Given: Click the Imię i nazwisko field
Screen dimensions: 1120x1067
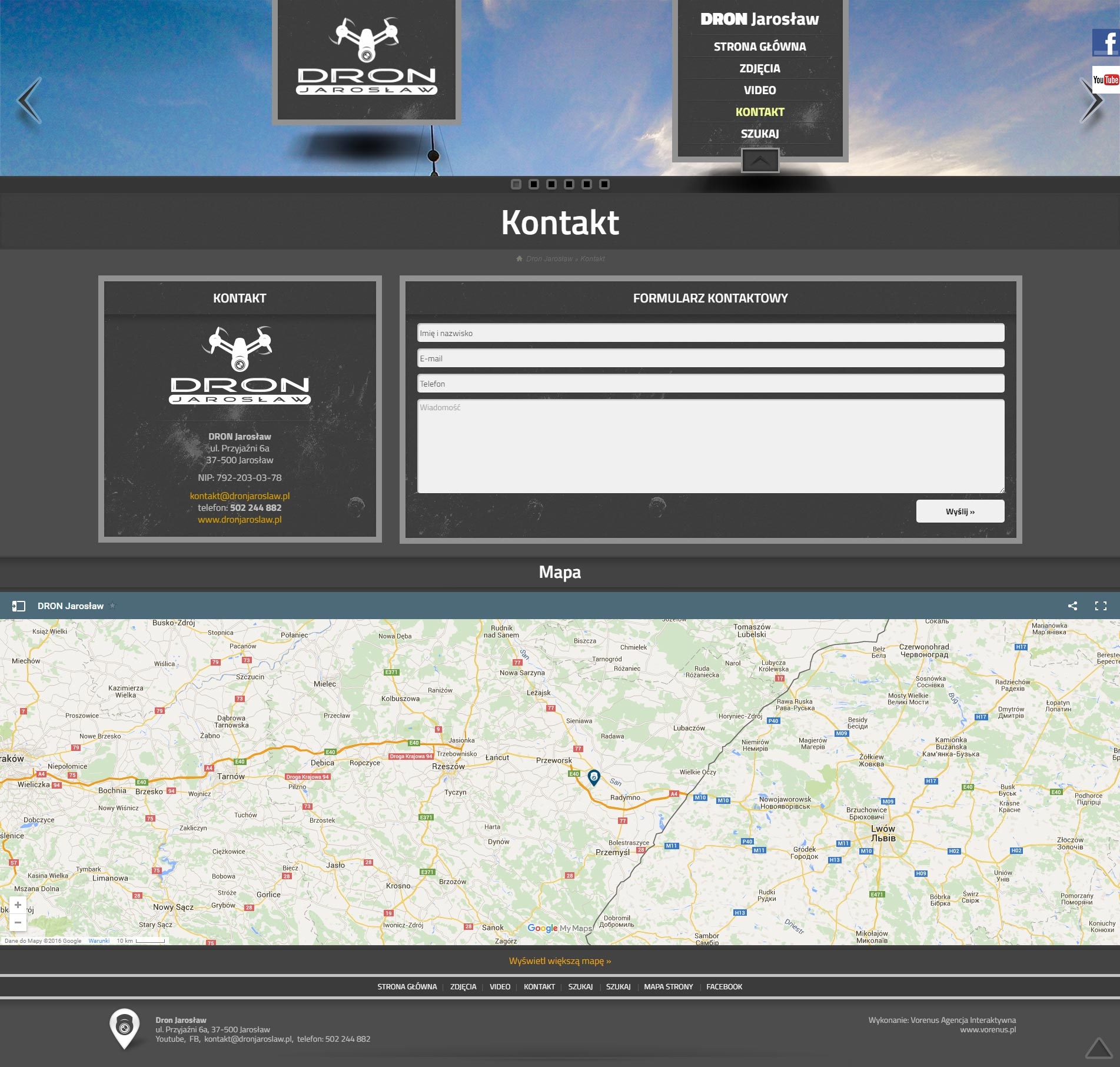Looking at the screenshot, I should point(710,333).
